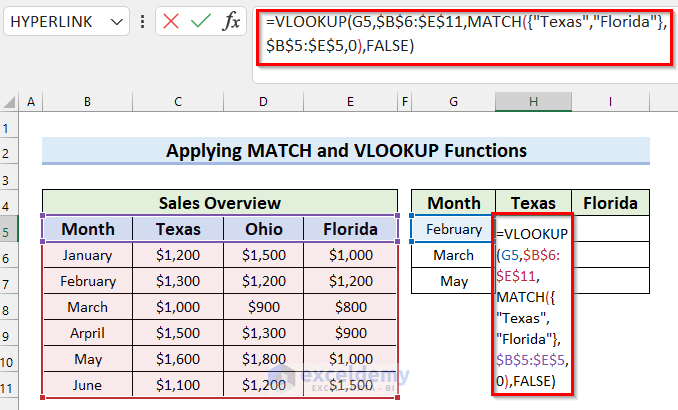Click 'Florida' header in Sales Overview table
678x410 pixels.
[x=350, y=229]
